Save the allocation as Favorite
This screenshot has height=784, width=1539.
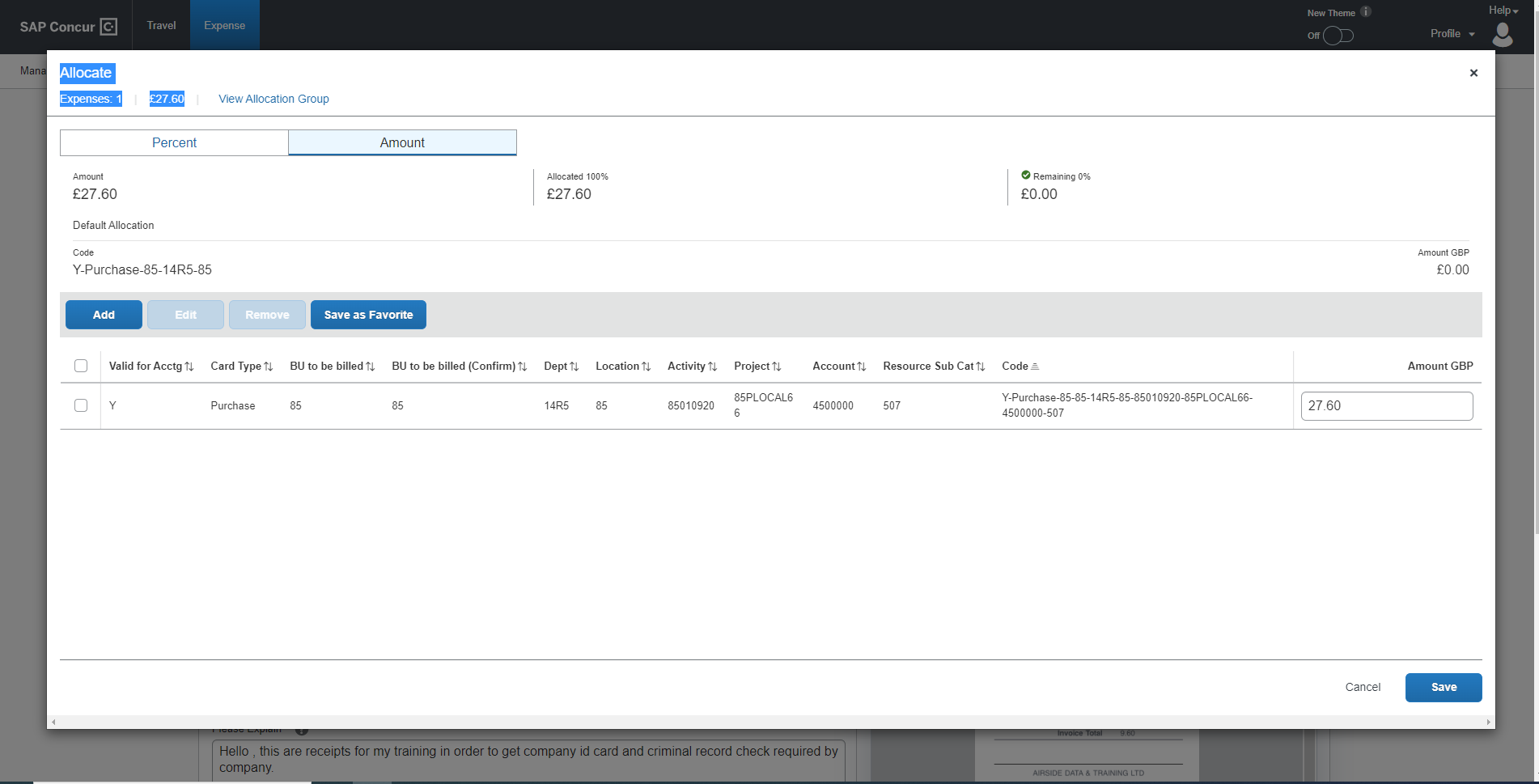point(368,315)
